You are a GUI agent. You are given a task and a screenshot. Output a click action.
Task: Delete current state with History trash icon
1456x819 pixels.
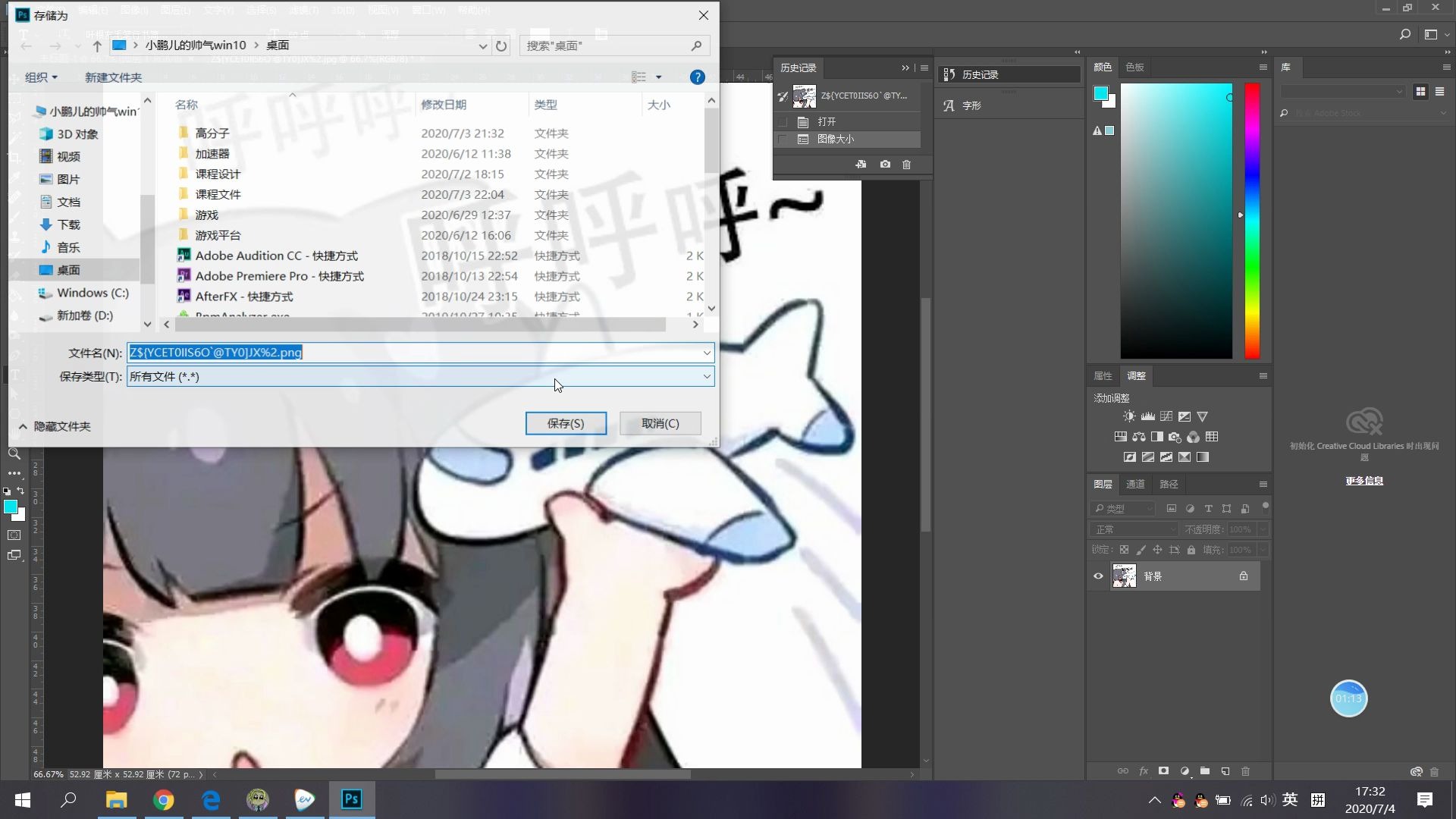tap(906, 165)
